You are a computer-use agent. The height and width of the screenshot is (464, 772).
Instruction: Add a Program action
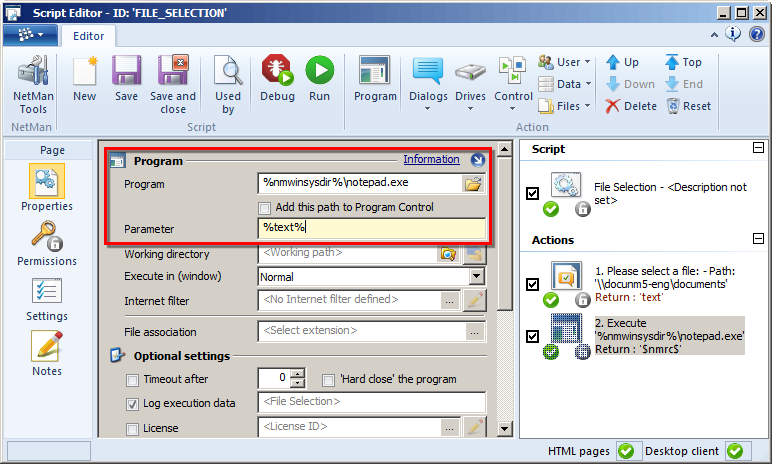pyautogui.click(x=375, y=79)
